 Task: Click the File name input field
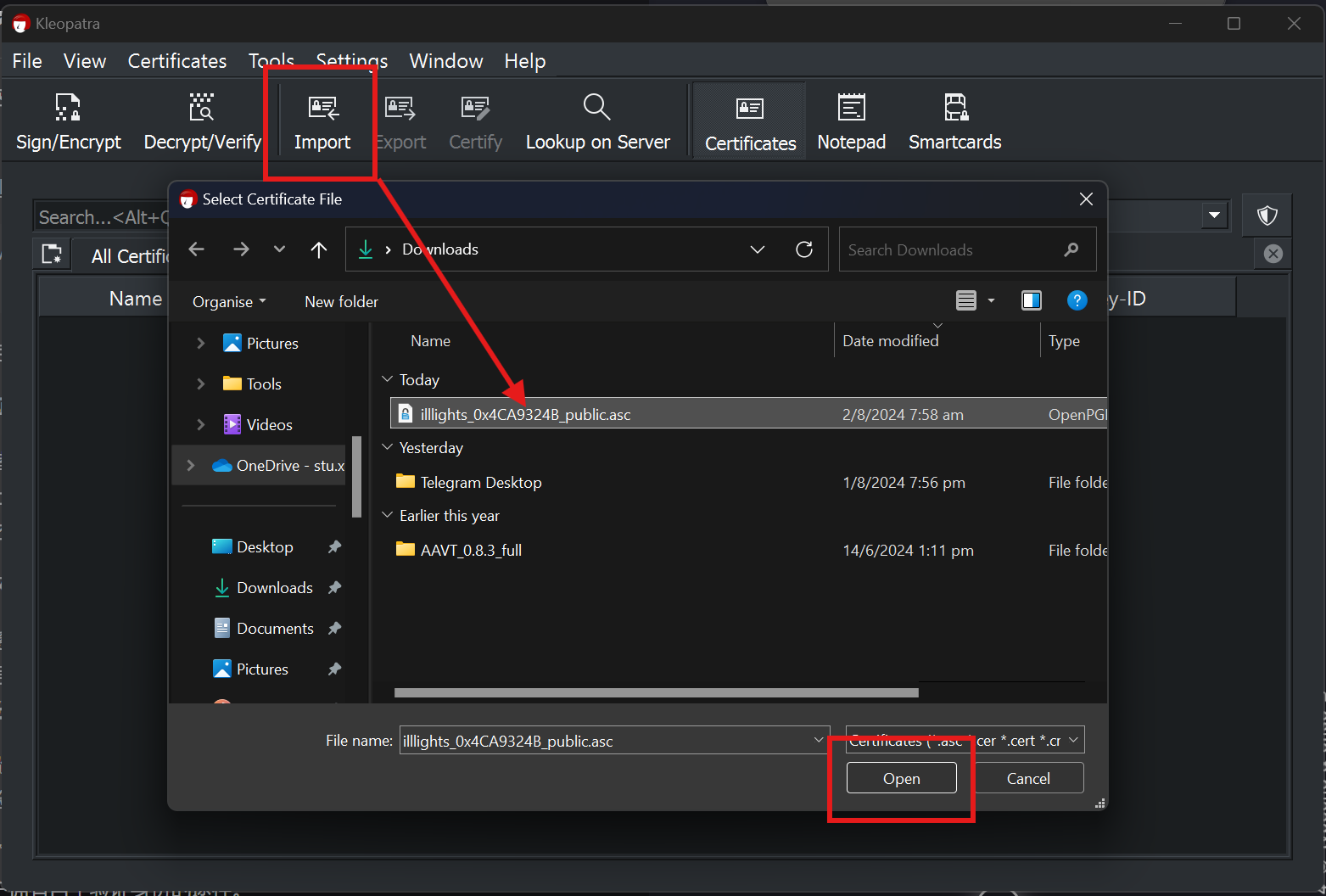[606, 741]
